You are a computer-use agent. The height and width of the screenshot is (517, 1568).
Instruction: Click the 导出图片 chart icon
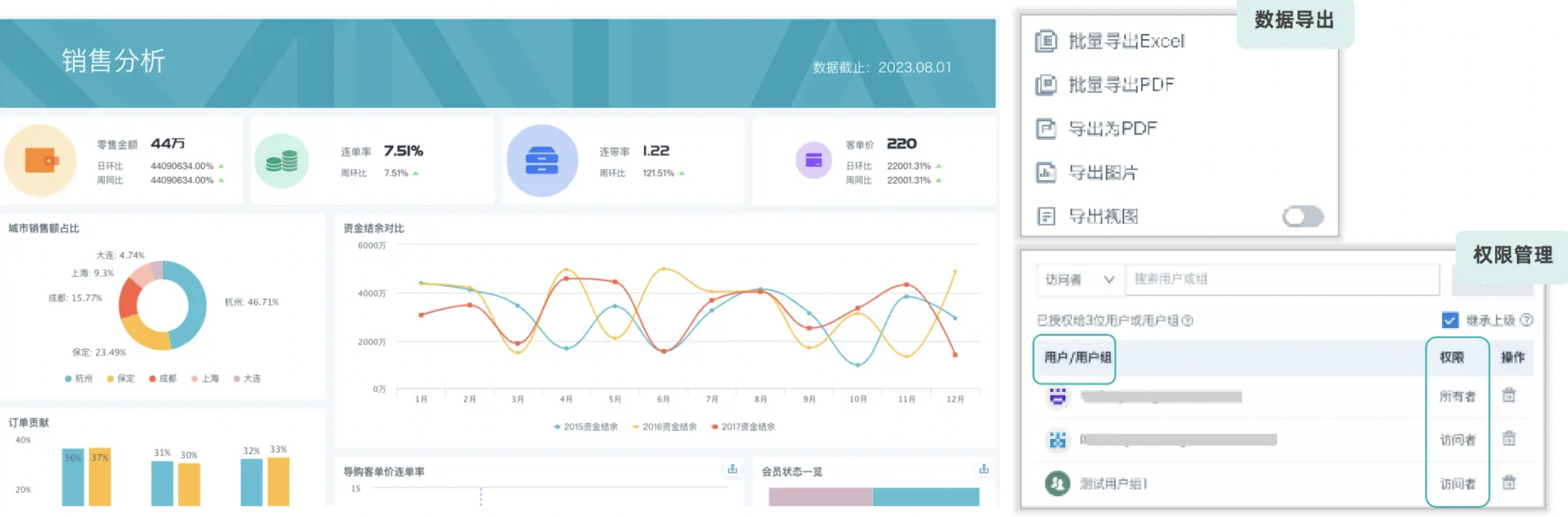1046,172
